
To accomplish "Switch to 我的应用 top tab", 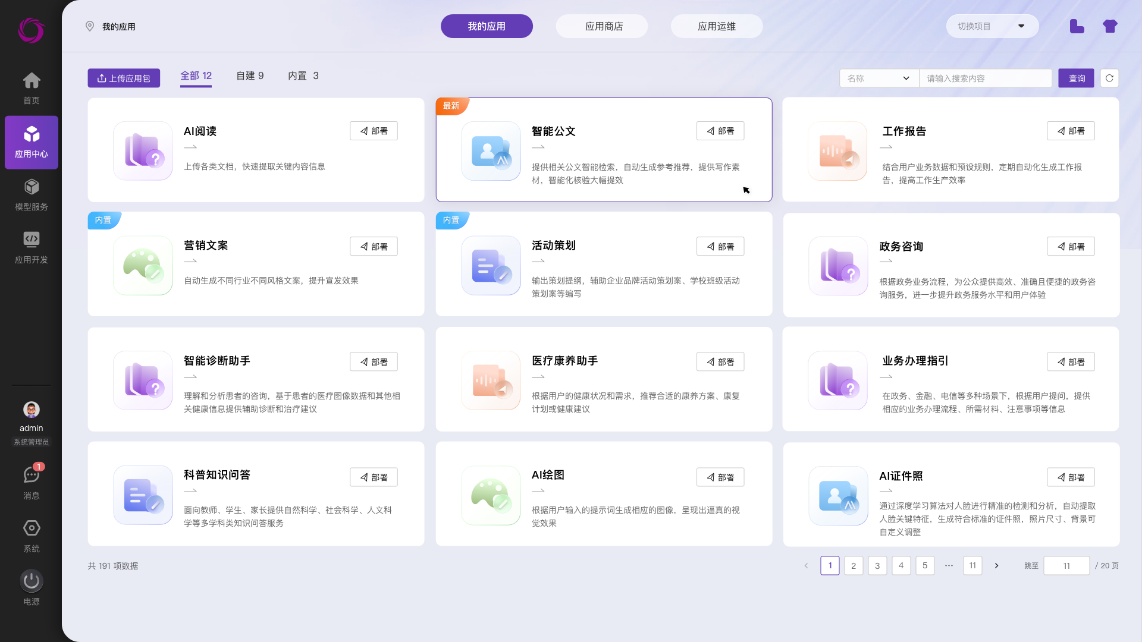I will point(487,26).
